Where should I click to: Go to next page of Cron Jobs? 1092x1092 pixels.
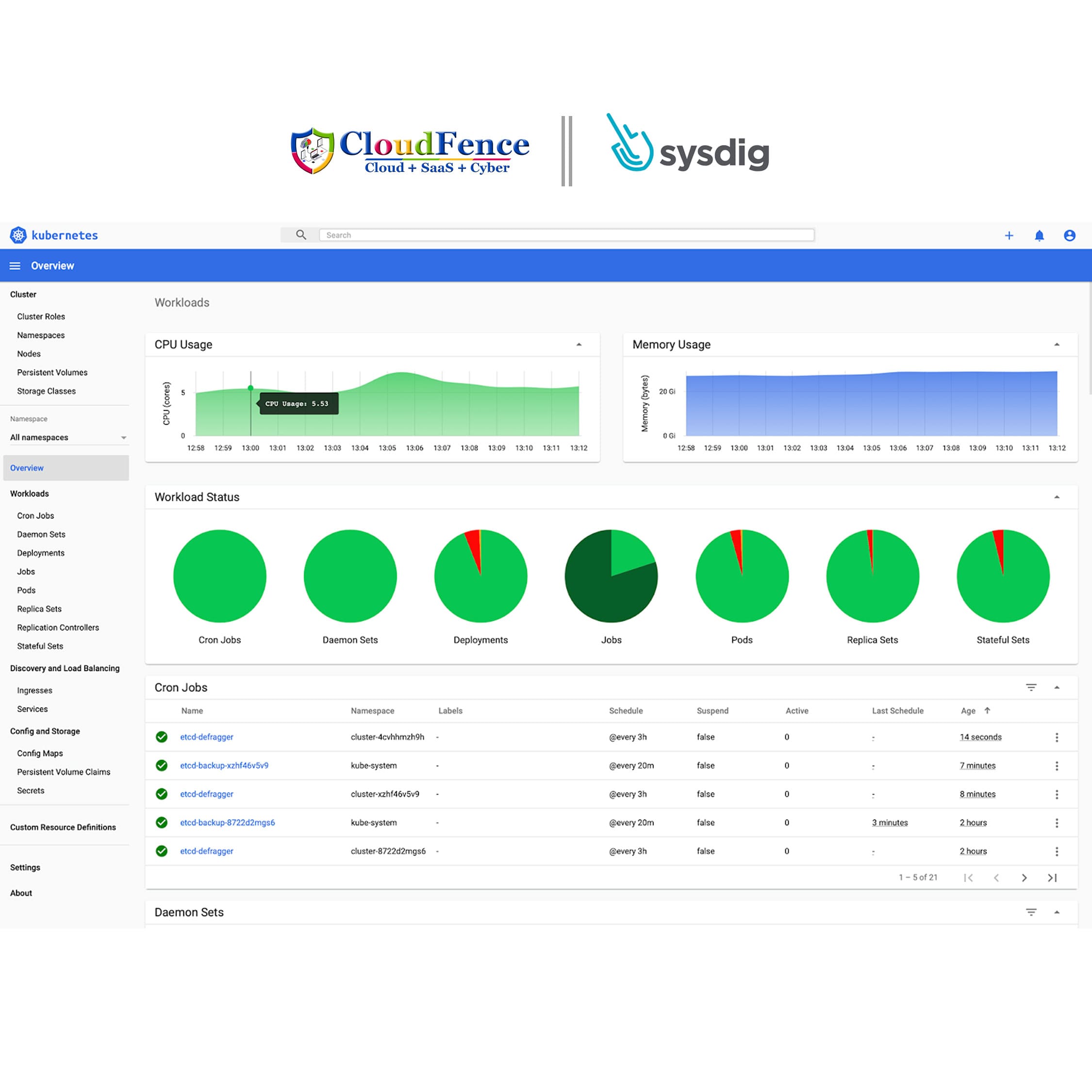[x=1024, y=878]
